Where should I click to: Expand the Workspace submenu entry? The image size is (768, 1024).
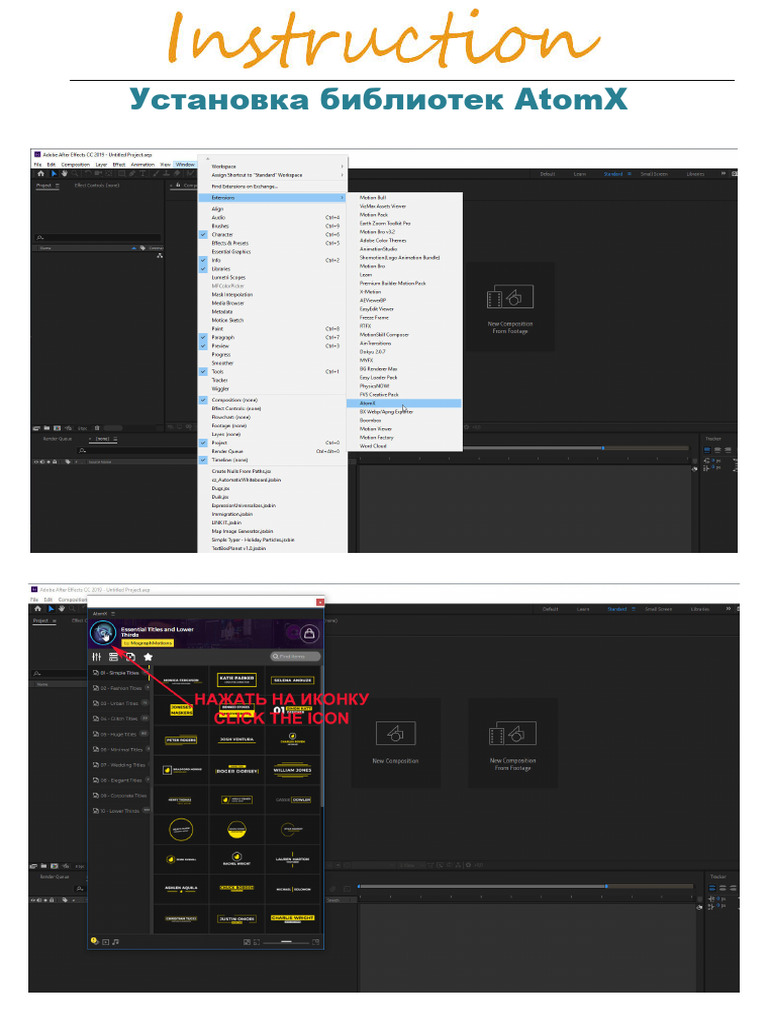pos(273,167)
